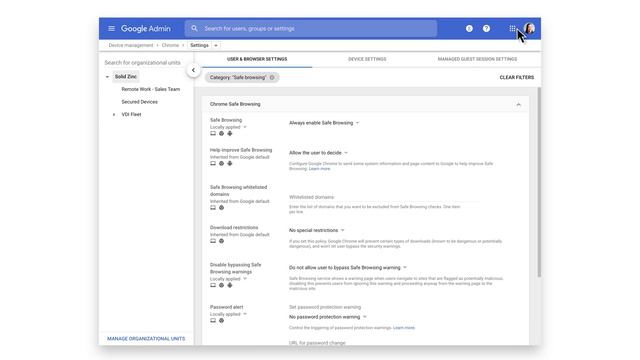
Task: Click the Download restrictions setting label
Action: pos(234,227)
